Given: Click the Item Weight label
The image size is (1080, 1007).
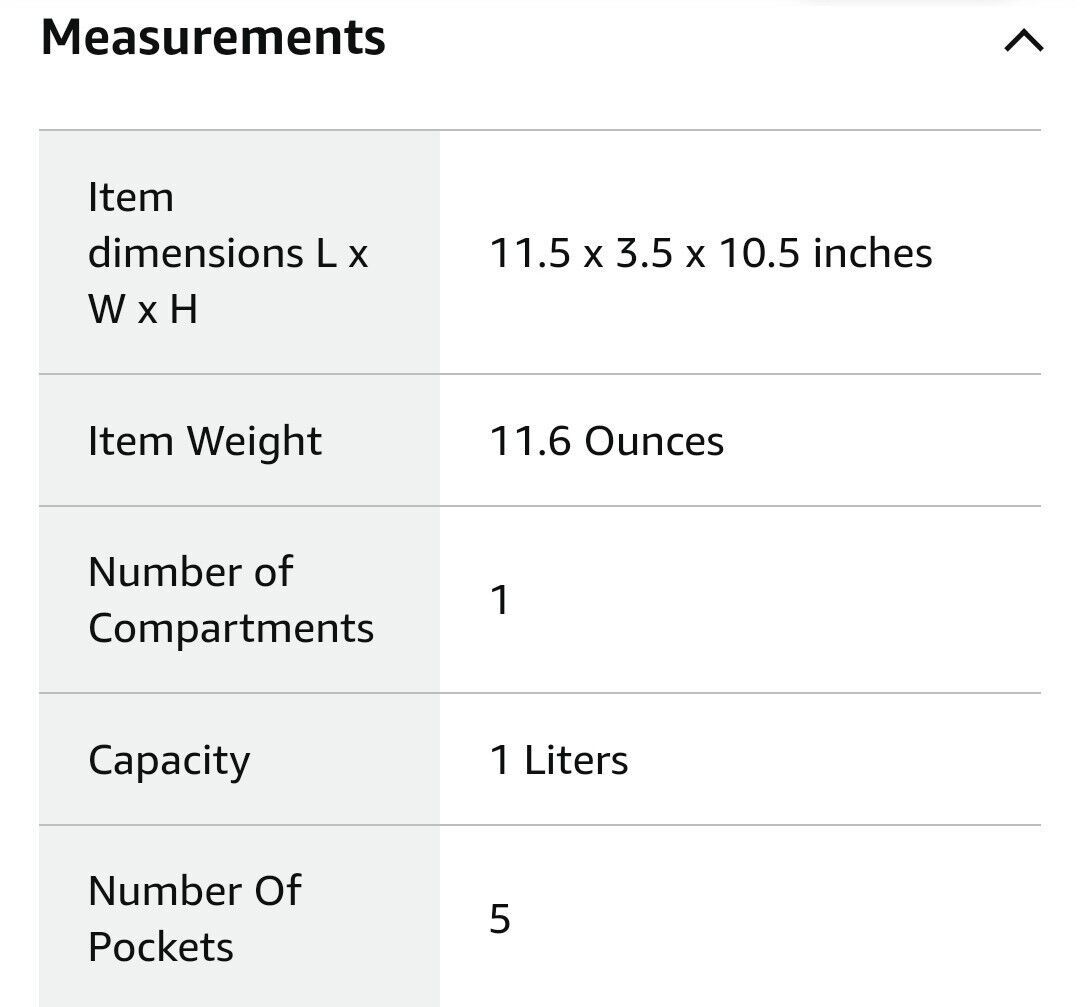Looking at the screenshot, I should (205, 441).
